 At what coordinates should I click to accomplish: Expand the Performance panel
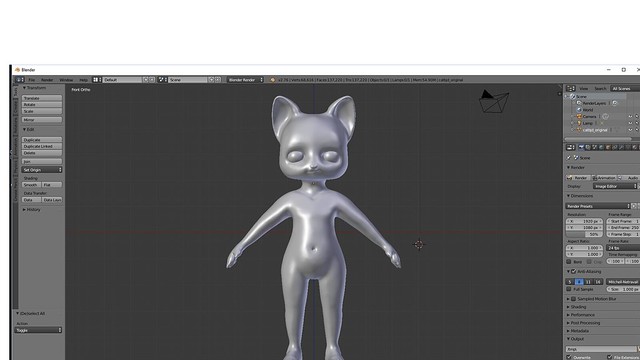[581, 315]
